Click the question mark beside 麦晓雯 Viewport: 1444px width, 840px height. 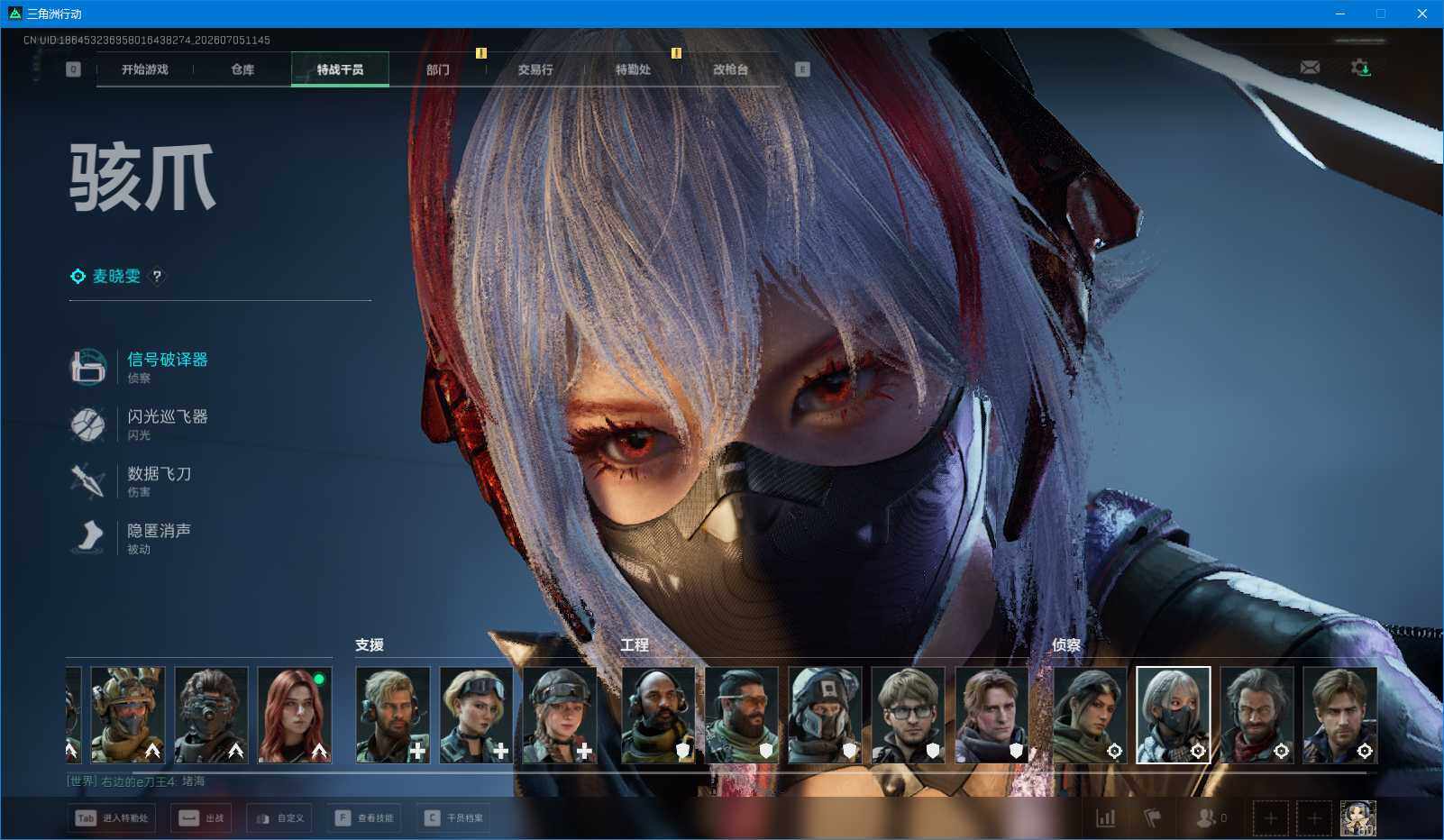(157, 277)
